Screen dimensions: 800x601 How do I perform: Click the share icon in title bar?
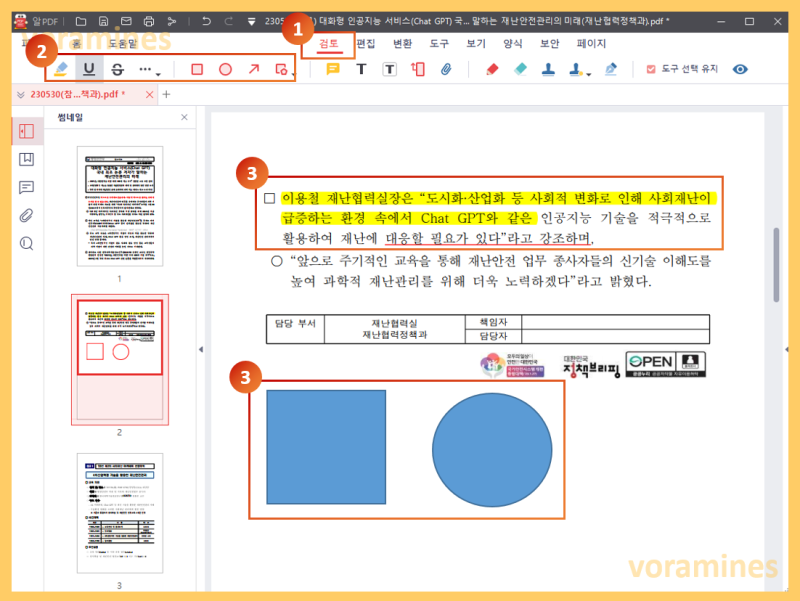(x=171, y=21)
